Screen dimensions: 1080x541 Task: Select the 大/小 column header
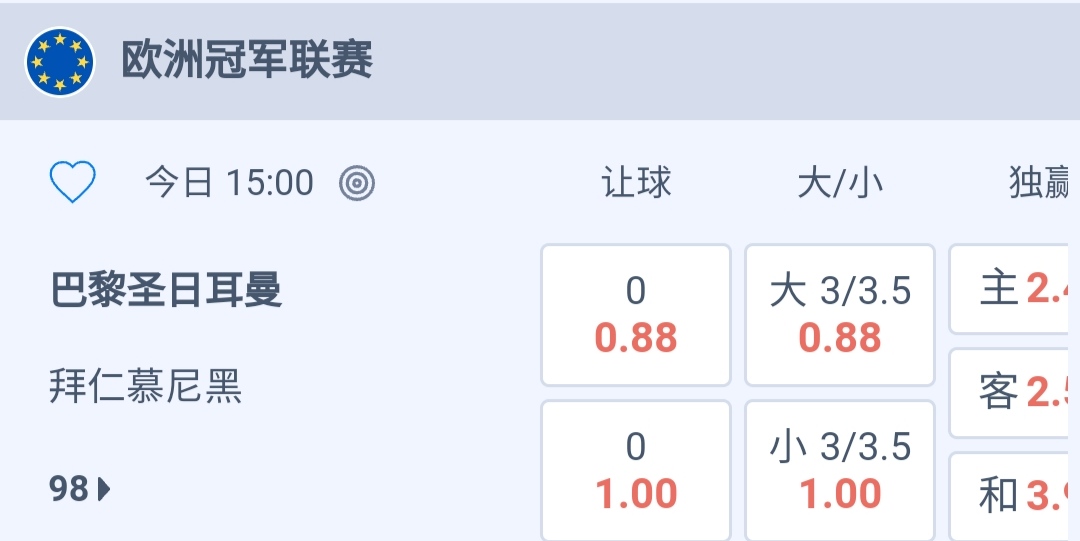click(x=840, y=183)
